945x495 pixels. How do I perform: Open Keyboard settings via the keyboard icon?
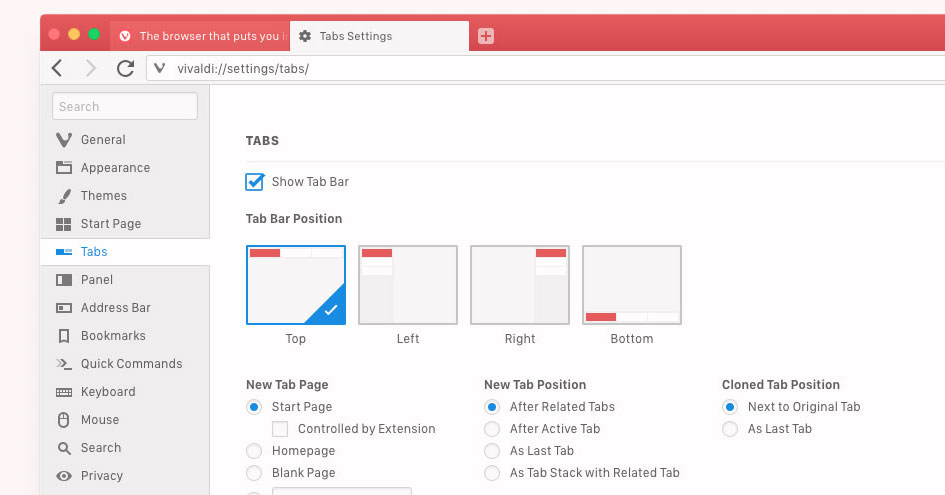pyautogui.click(x=64, y=392)
